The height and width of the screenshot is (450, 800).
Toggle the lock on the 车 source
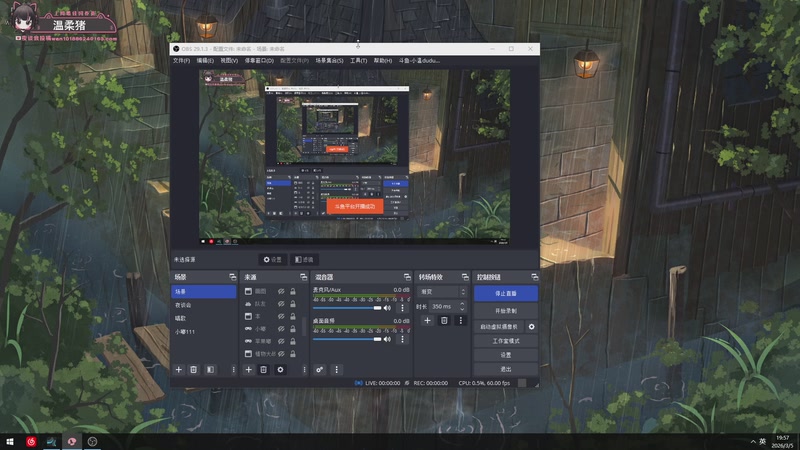pos(293,316)
